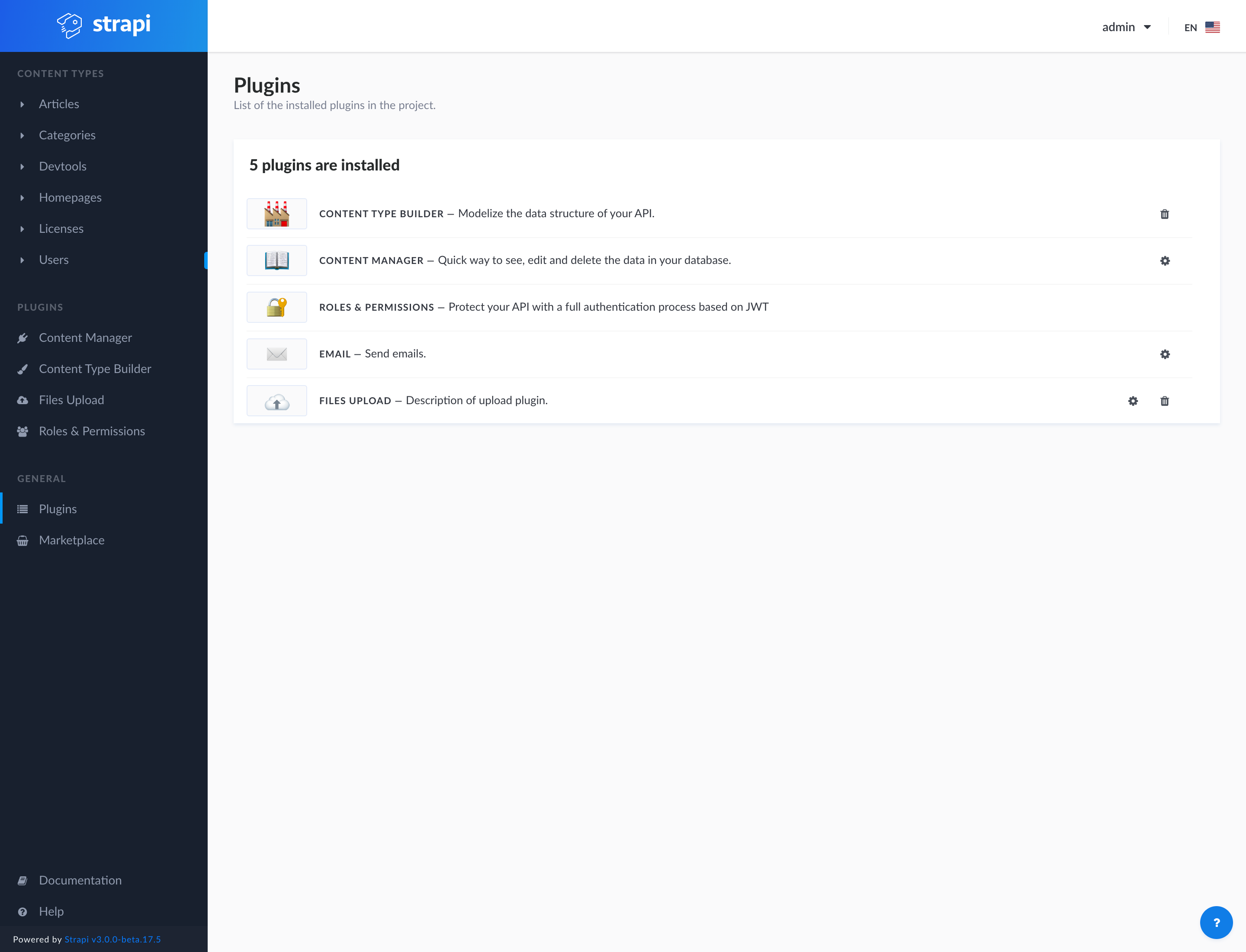Expand the Users content type arrow

[22, 260]
